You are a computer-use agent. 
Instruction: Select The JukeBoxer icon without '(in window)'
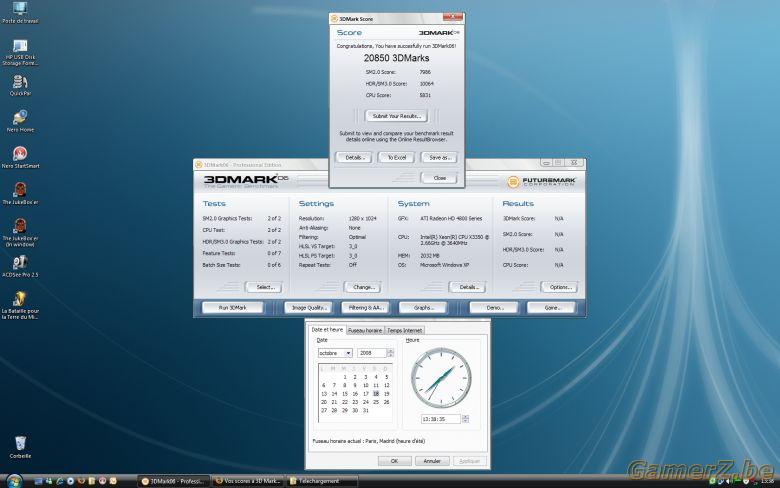(20, 194)
